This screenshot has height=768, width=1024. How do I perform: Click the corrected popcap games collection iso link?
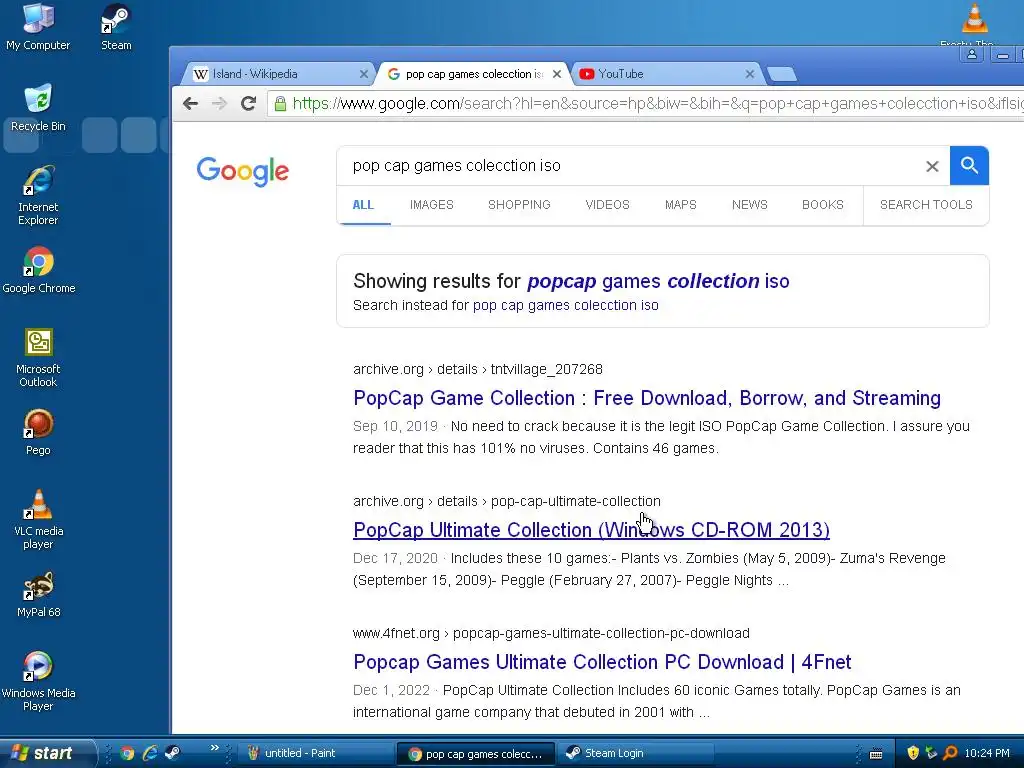coord(658,281)
